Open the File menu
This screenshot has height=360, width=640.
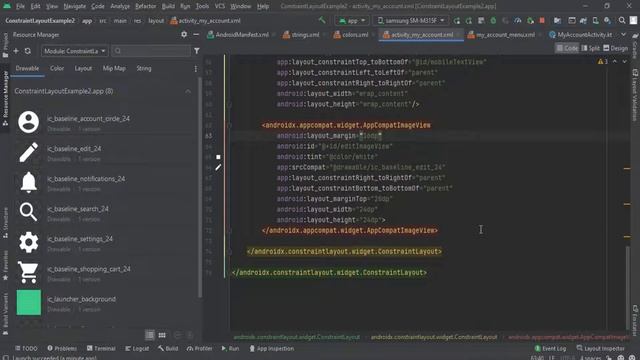[20, 6]
